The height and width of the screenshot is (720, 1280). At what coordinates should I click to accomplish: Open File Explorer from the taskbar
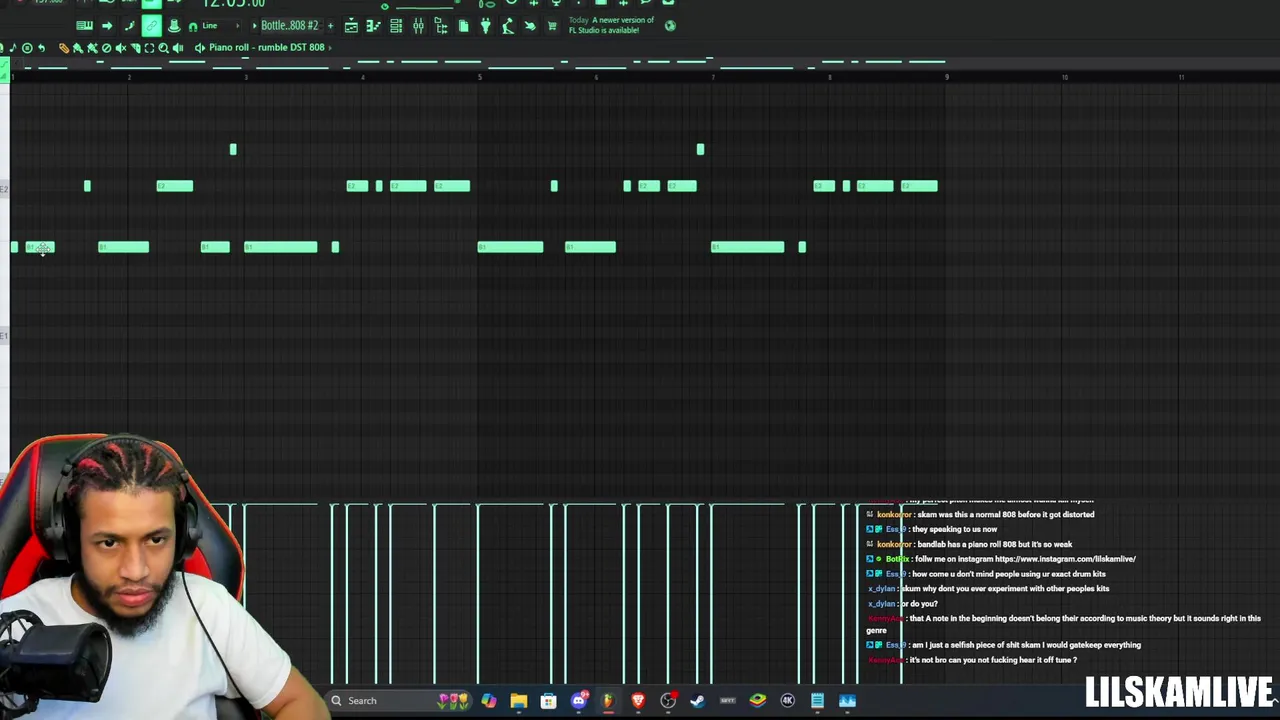[x=518, y=700]
